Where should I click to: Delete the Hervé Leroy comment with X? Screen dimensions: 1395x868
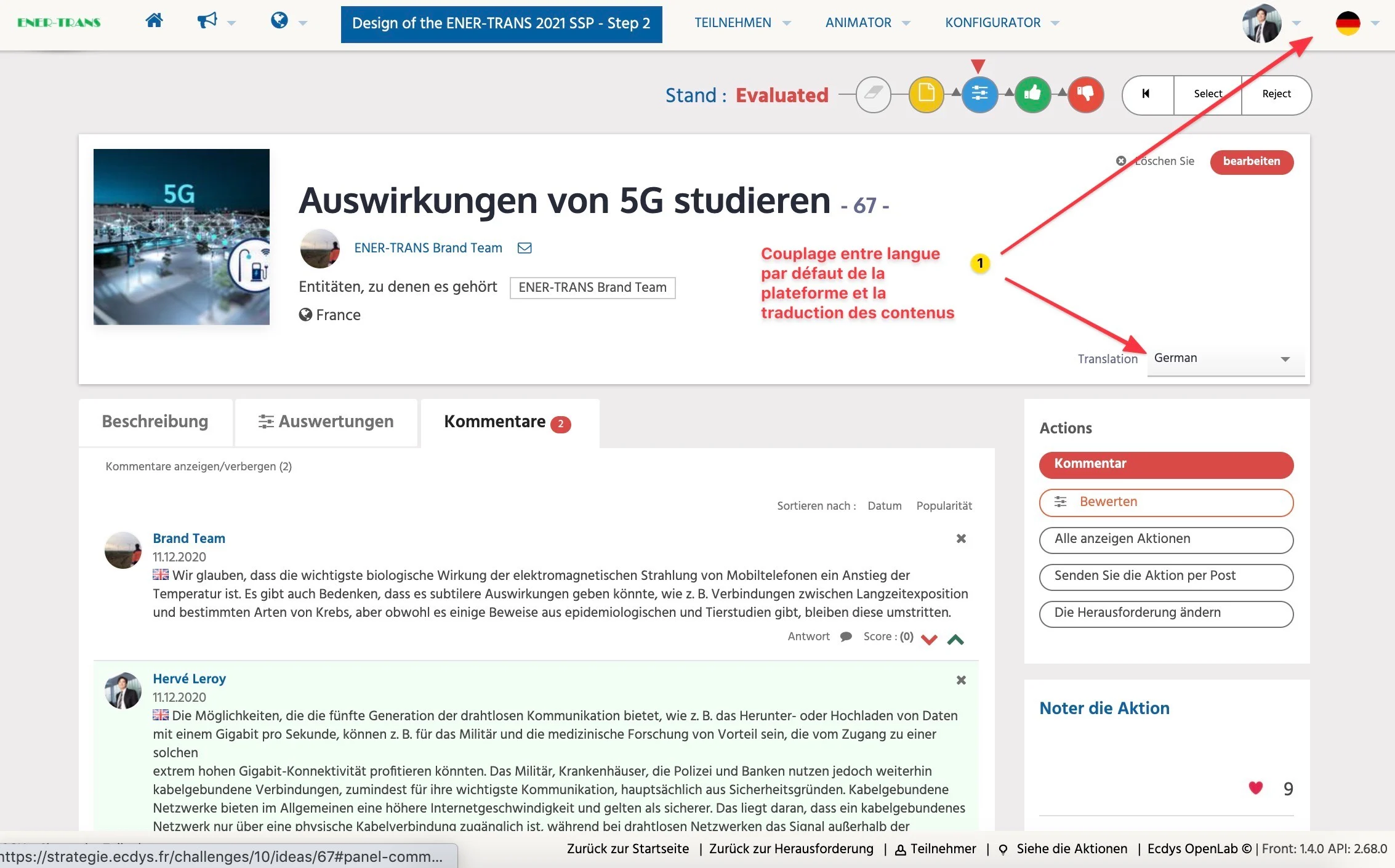pyautogui.click(x=961, y=680)
